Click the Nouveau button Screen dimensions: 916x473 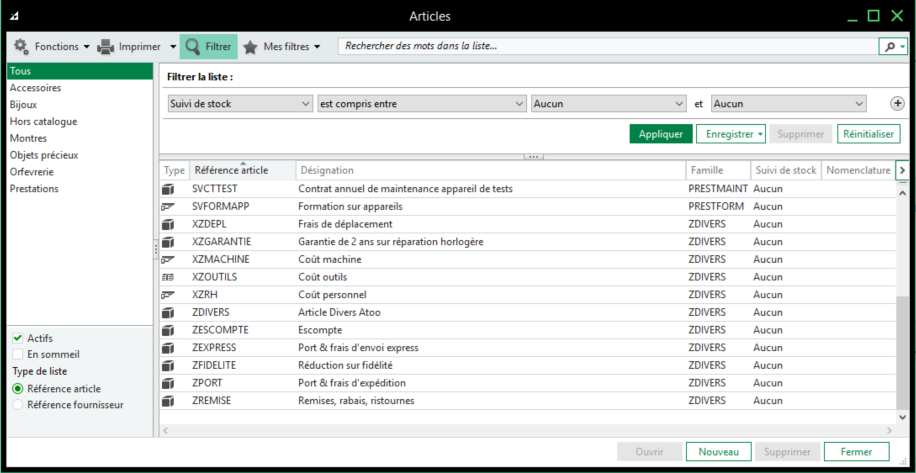[718, 452]
